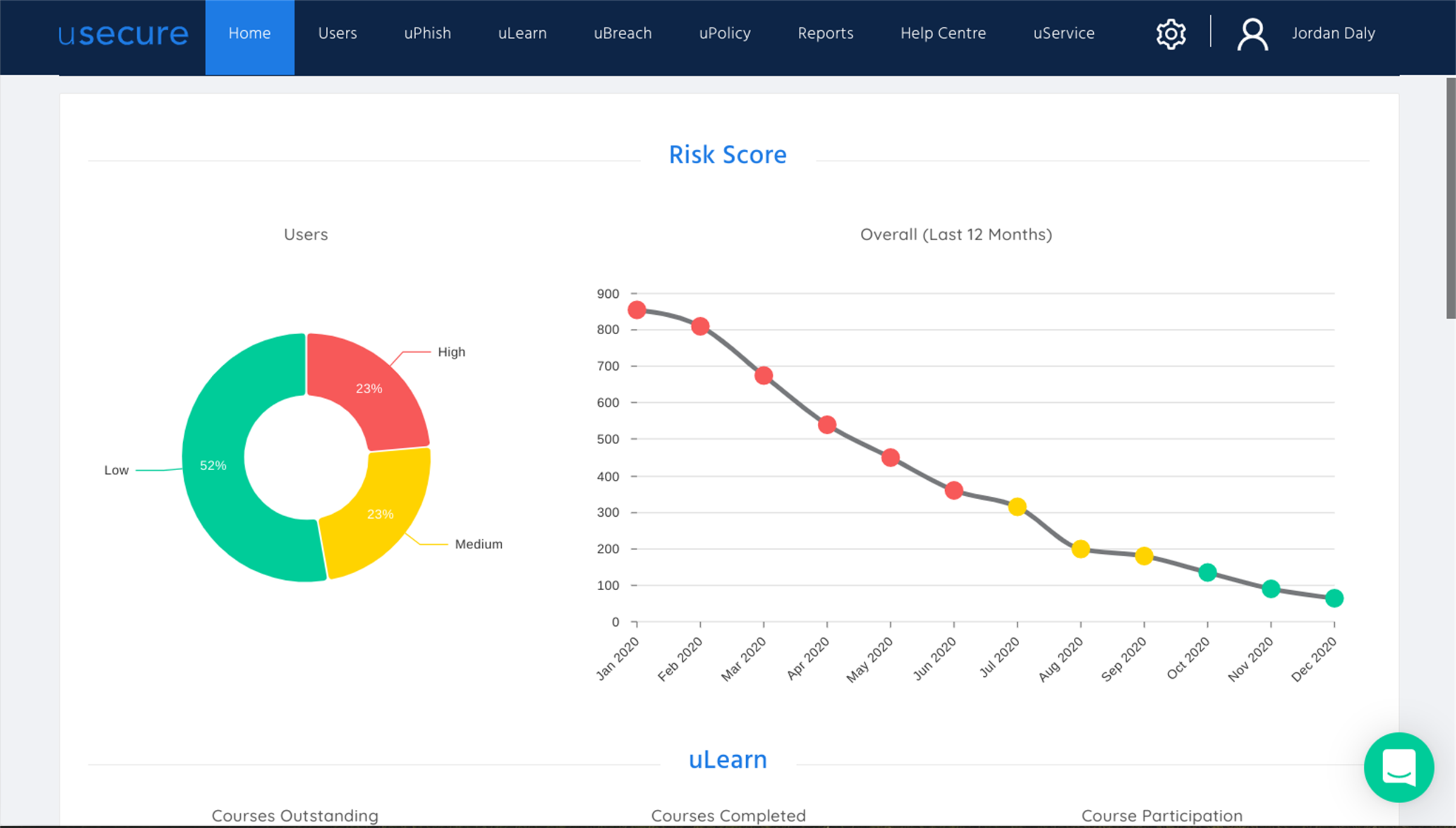Click the Overall (Last 12 Months) title
This screenshot has width=1456, height=828.
pyautogui.click(x=956, y=235)
